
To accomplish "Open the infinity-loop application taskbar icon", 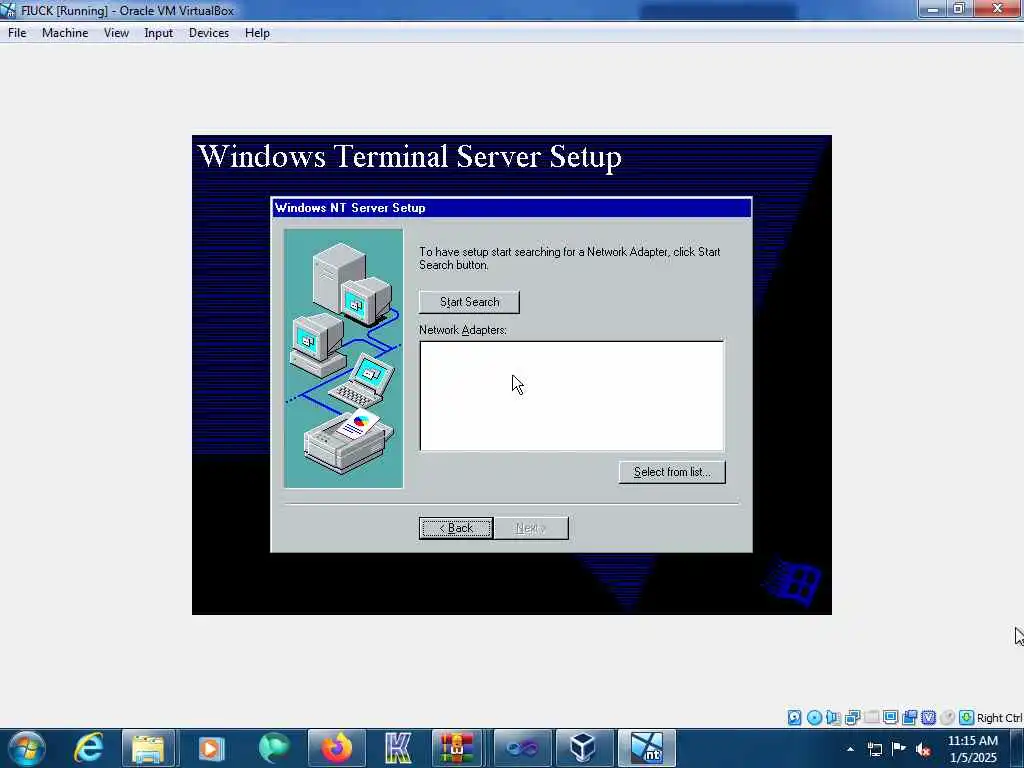I will tap(522, 748).
